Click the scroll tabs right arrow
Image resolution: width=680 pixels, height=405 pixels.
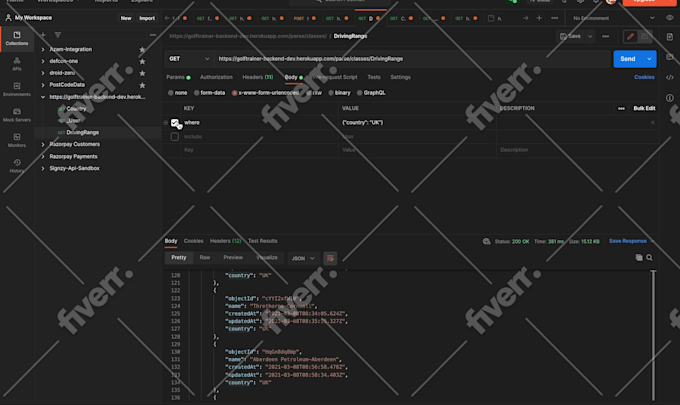[x=525, y=18]
